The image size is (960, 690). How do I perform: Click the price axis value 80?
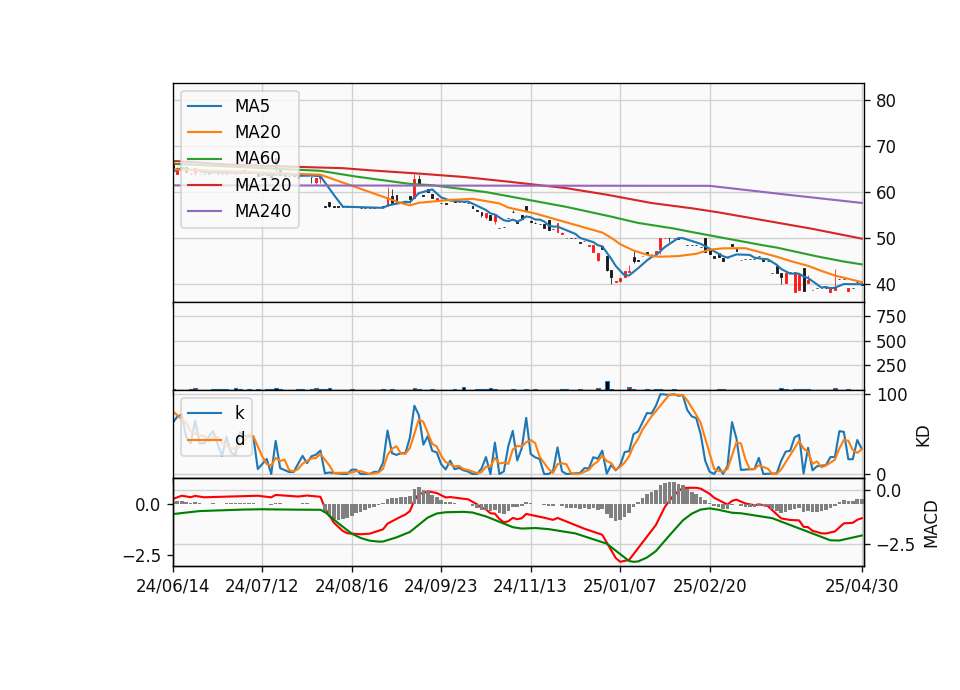(885, 101)
